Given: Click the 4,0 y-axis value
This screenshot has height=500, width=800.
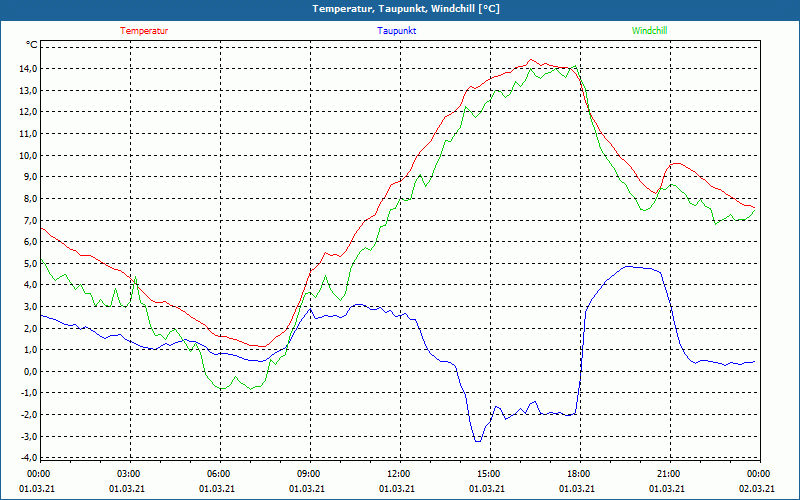Looking at the screenshot, I should 30,285.
